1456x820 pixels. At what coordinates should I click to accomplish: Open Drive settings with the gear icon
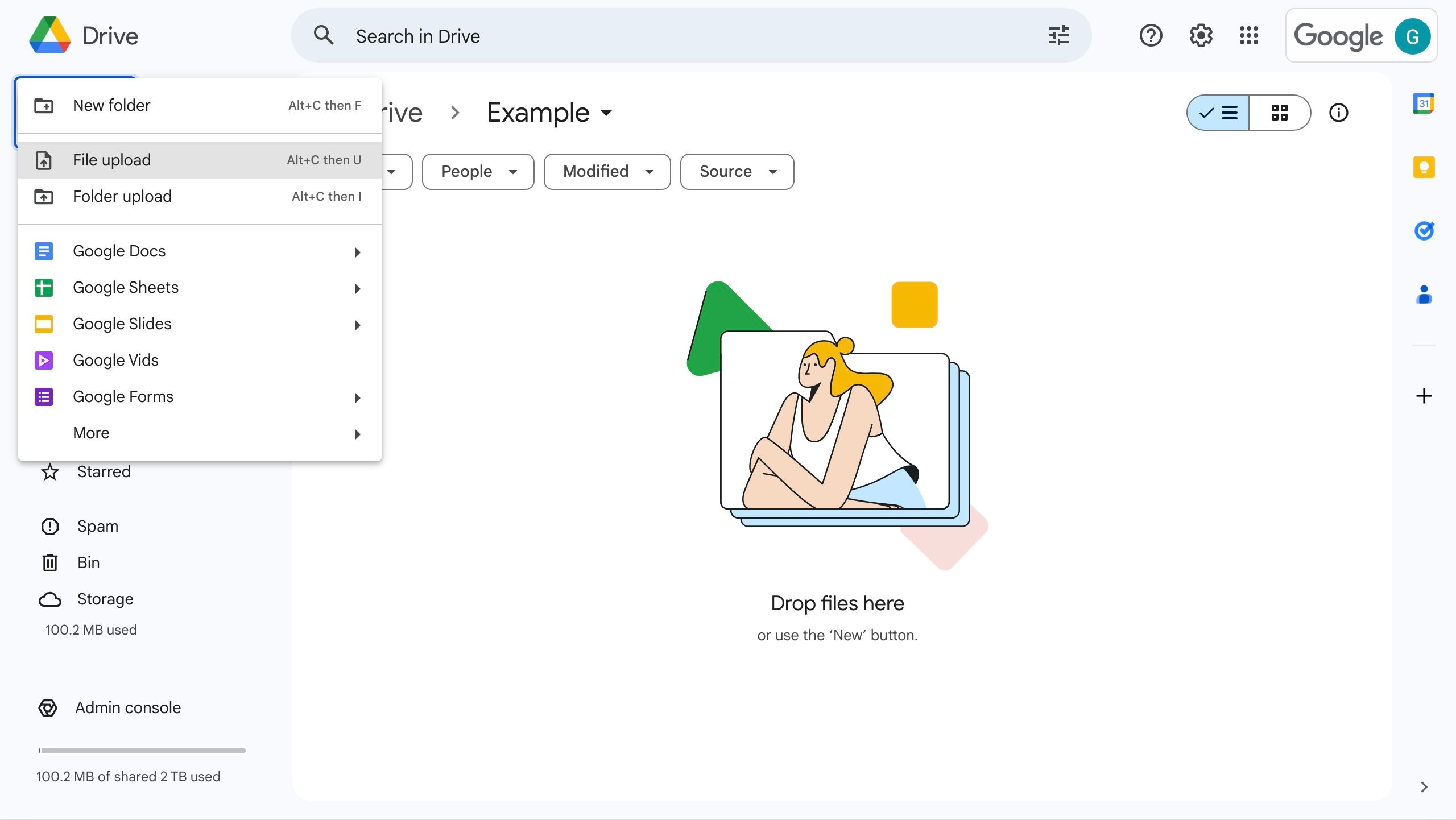(1200, 35)
